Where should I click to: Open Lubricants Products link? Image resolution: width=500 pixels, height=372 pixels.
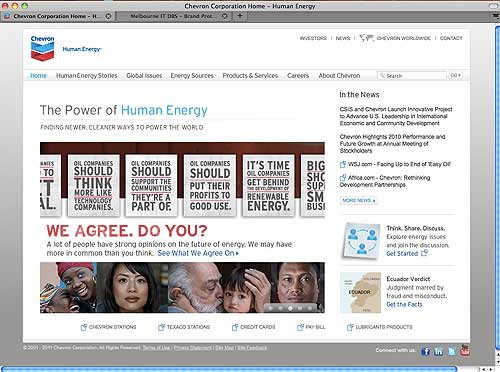(x=384, y=327)
